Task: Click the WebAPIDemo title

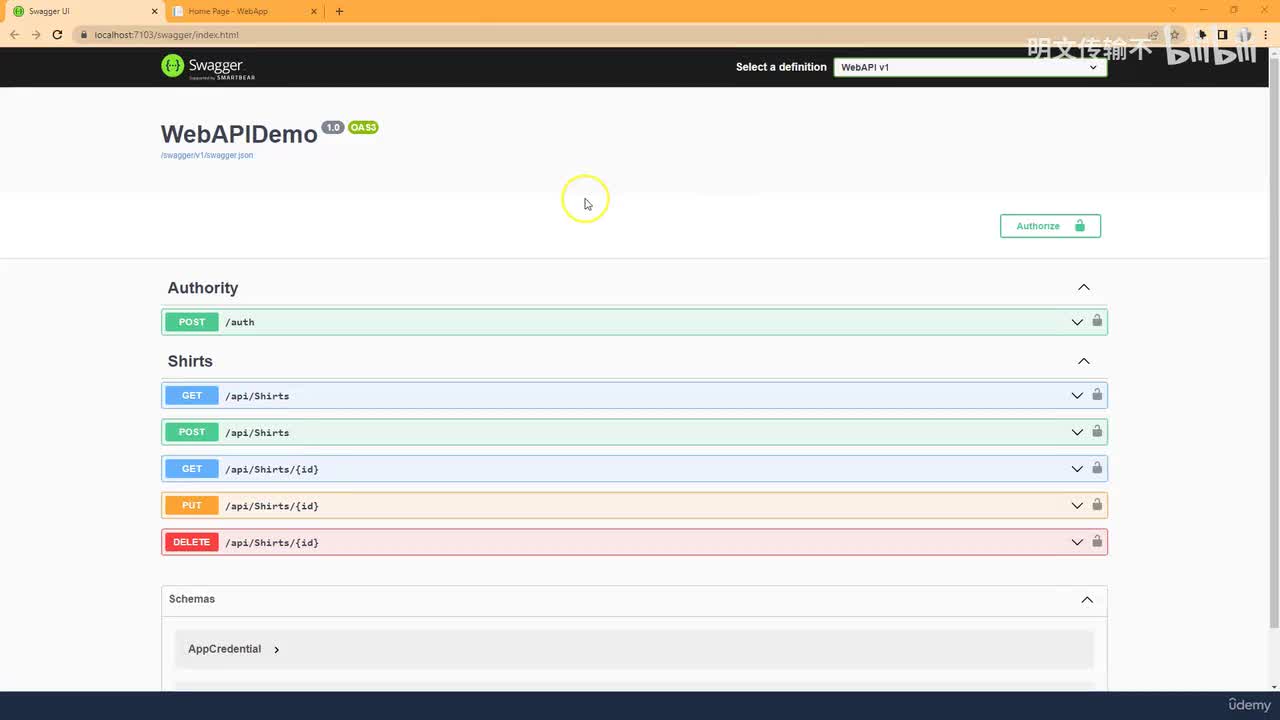Action: click(239, 134)
